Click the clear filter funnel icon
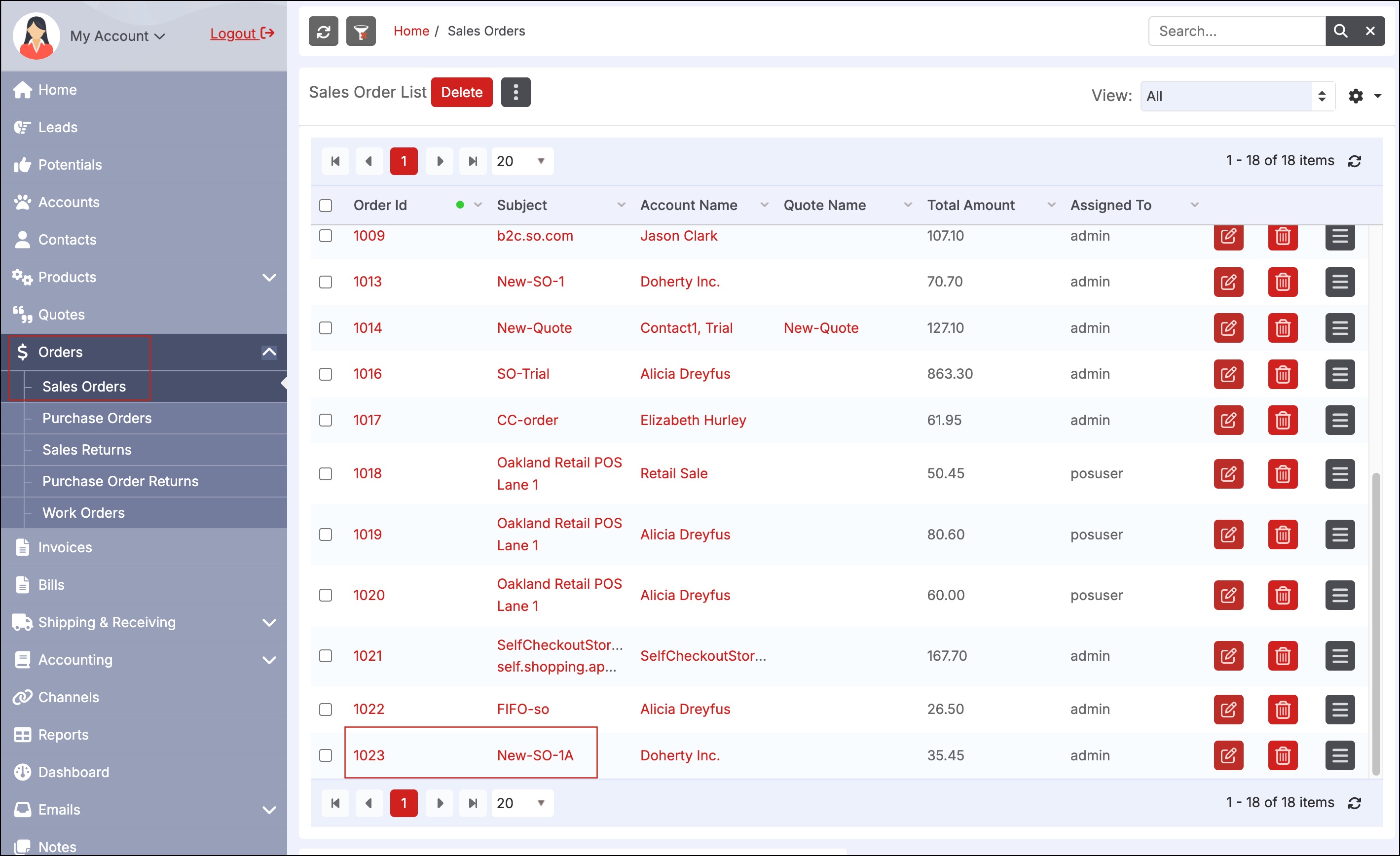1400x856 pixels. [x=361, y=31]
